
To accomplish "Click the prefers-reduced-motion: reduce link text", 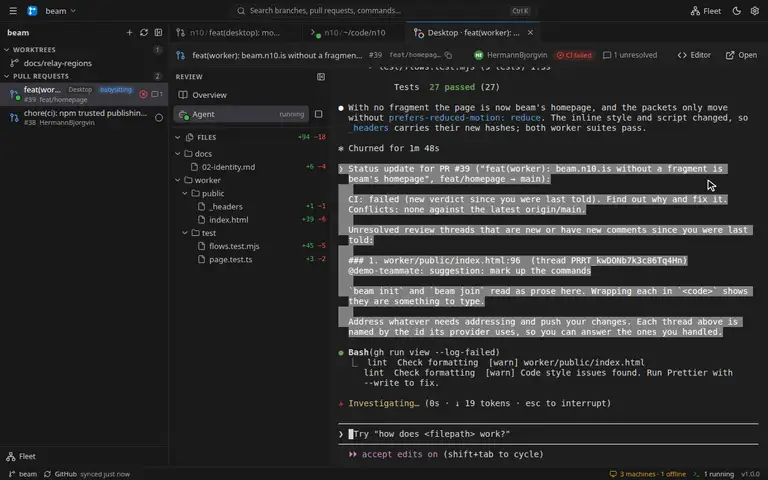I will click(464, 118).
